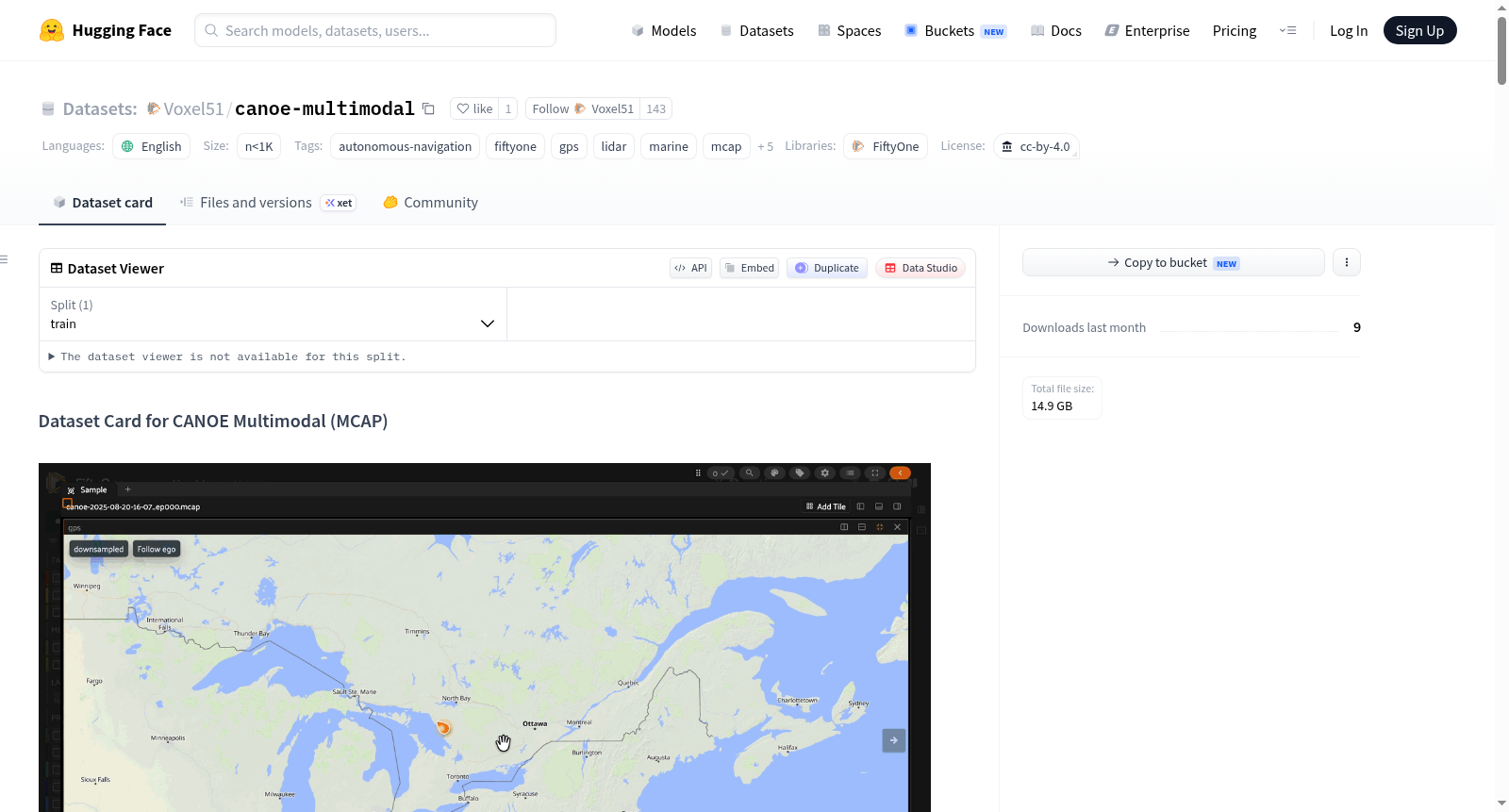Open the cc-by-4.0 license tag

(x=1036, y=146)
